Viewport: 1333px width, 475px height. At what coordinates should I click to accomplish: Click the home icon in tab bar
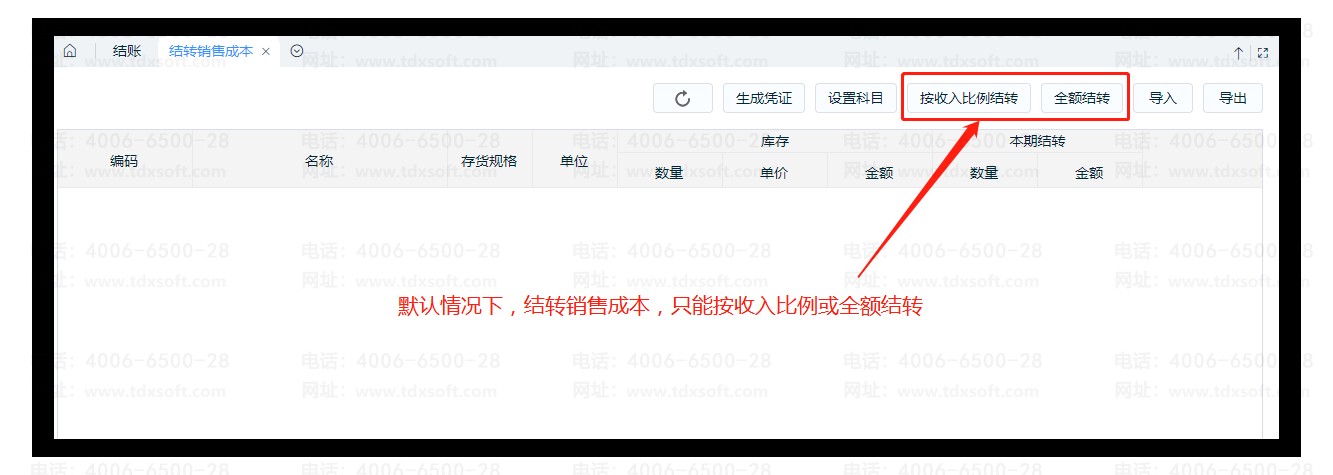(70, 52)
